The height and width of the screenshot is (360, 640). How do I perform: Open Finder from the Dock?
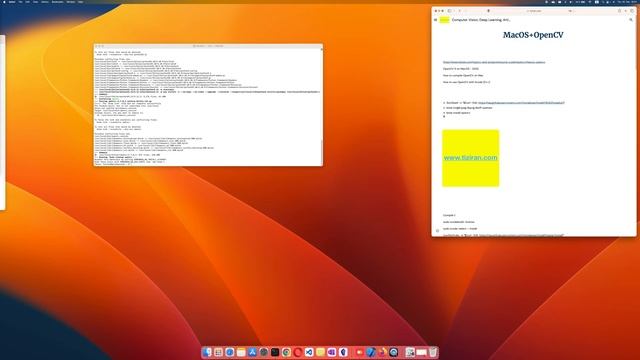click(x=207, y=352)
